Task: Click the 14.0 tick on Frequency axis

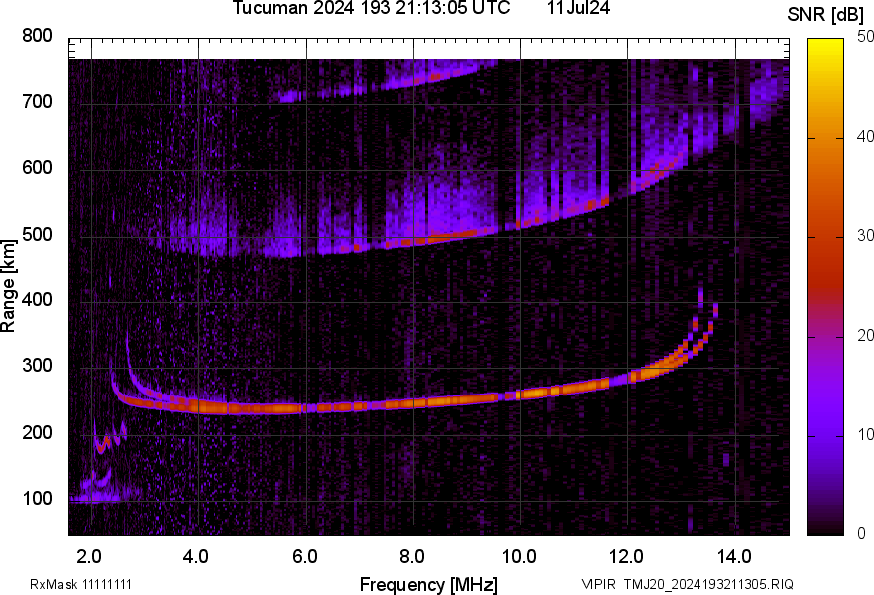Action: point(734,556)
